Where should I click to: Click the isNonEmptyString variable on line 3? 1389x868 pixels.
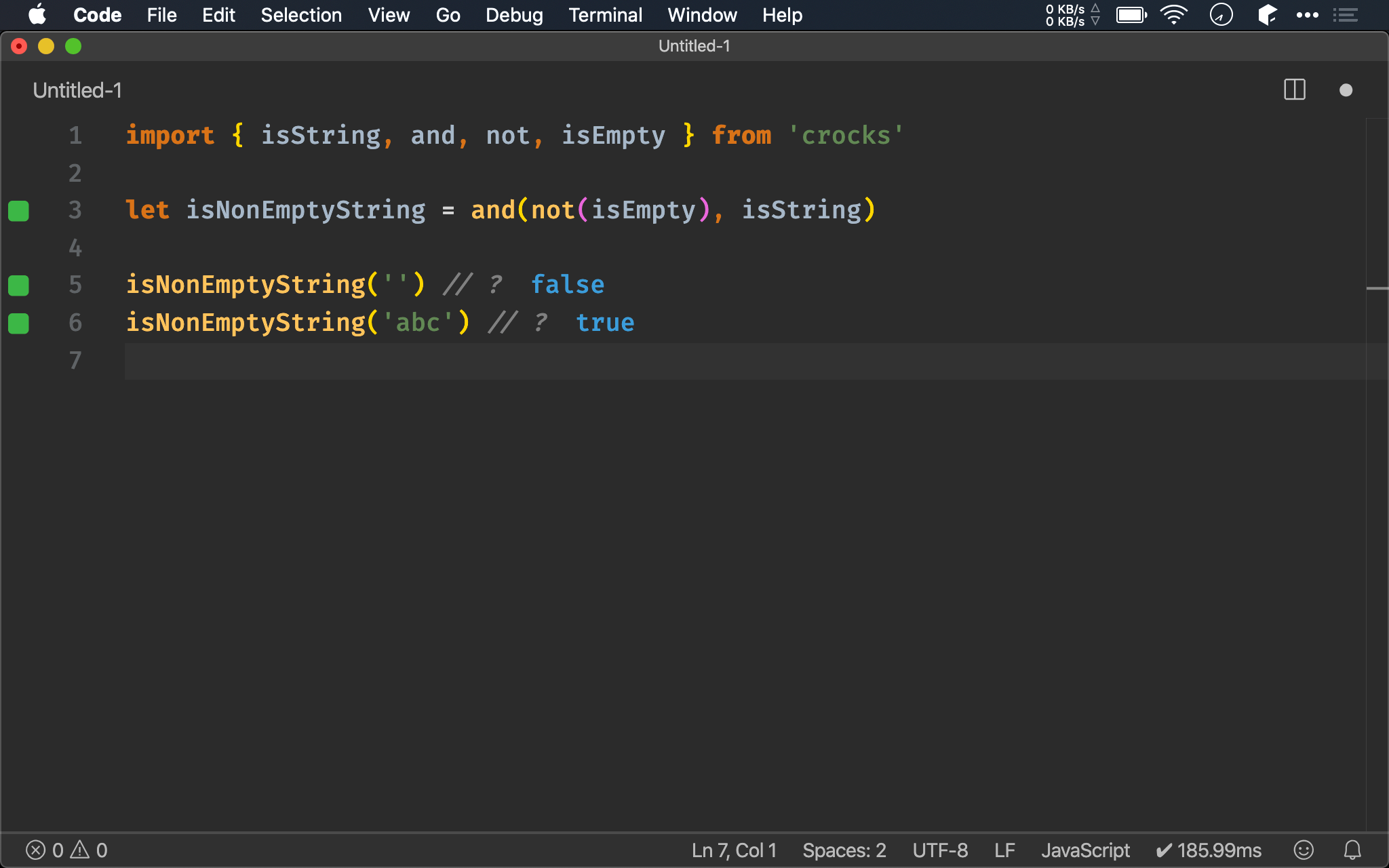(x=306, y=210)
